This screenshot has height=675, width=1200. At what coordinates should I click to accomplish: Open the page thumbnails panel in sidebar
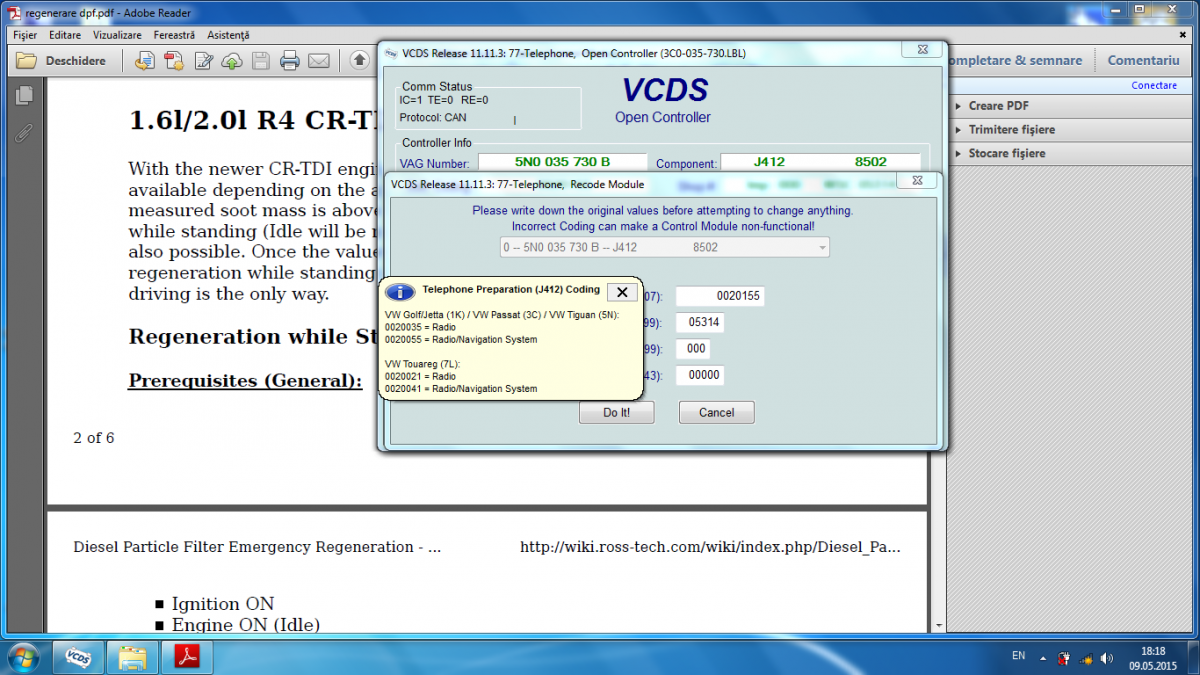(24, 96)
